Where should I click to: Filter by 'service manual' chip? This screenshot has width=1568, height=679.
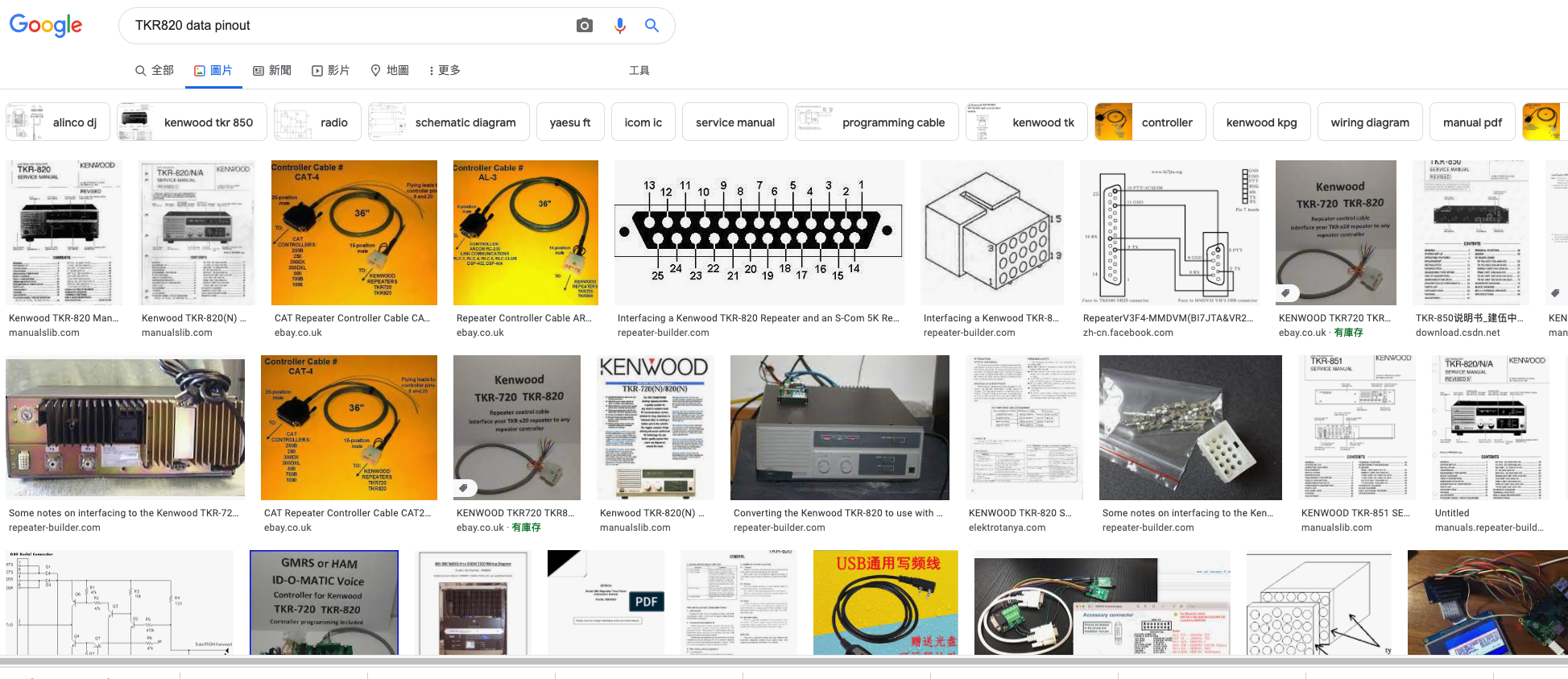[735, 122]
